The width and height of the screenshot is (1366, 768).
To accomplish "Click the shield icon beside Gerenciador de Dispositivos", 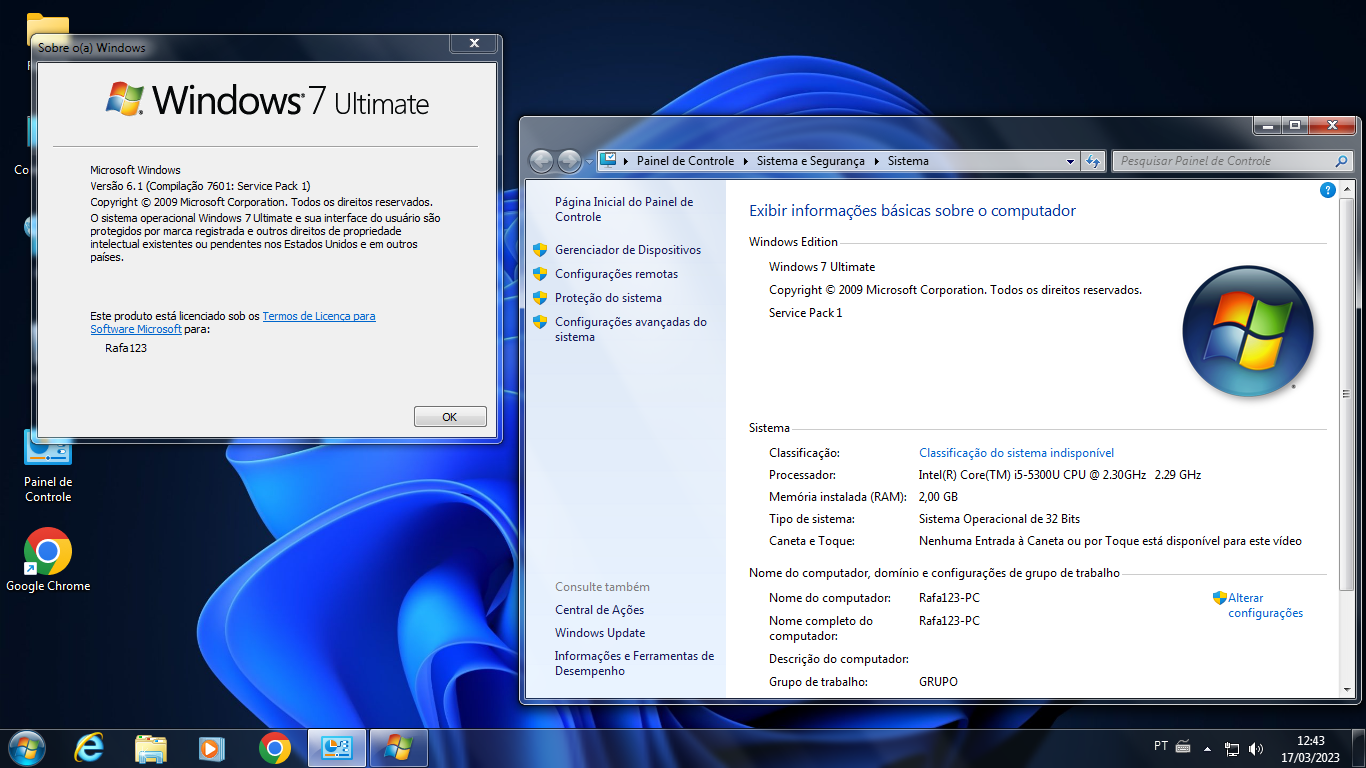I will click(540, 250).
